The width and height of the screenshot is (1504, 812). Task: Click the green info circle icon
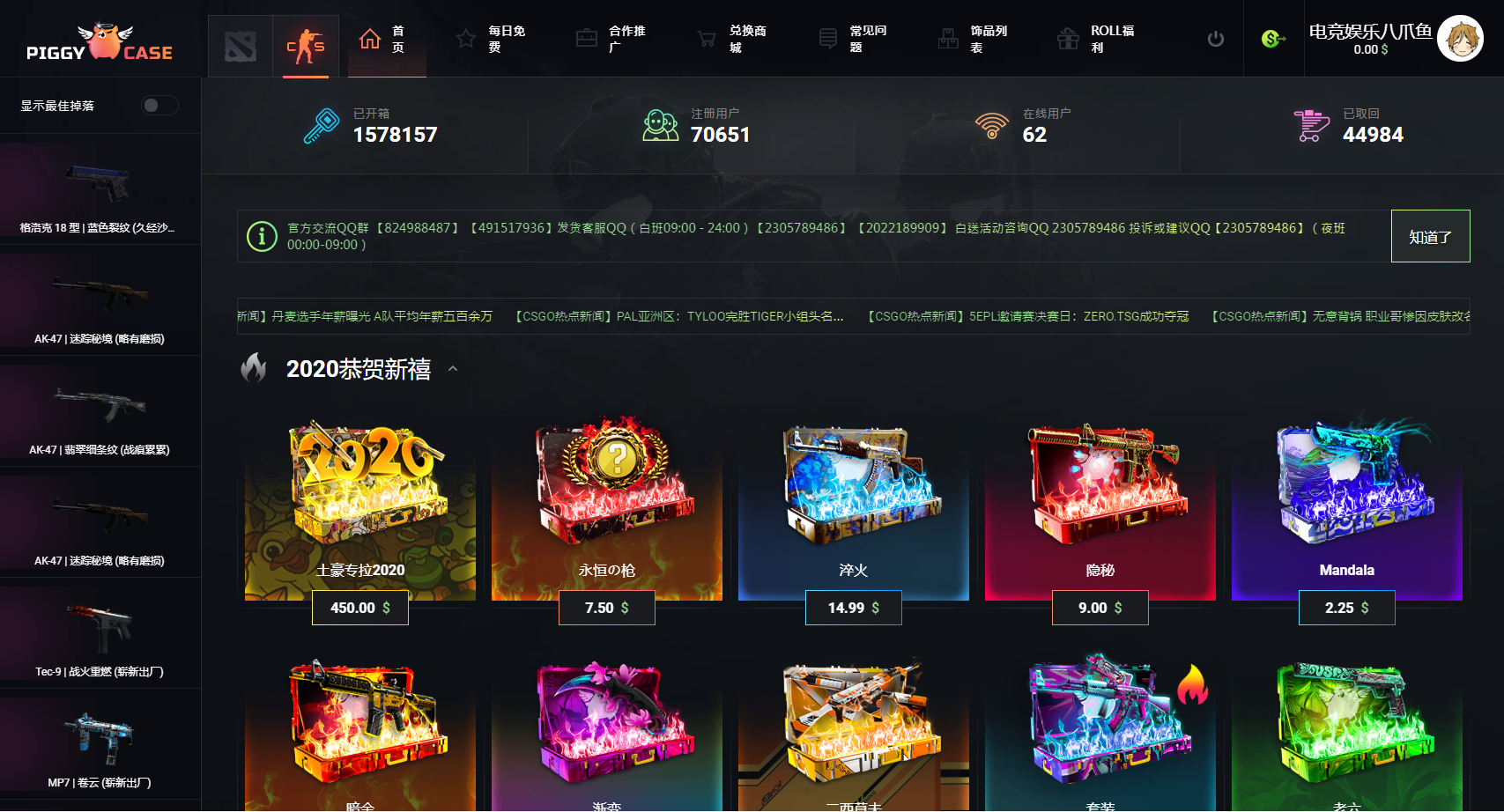(262, 236)
